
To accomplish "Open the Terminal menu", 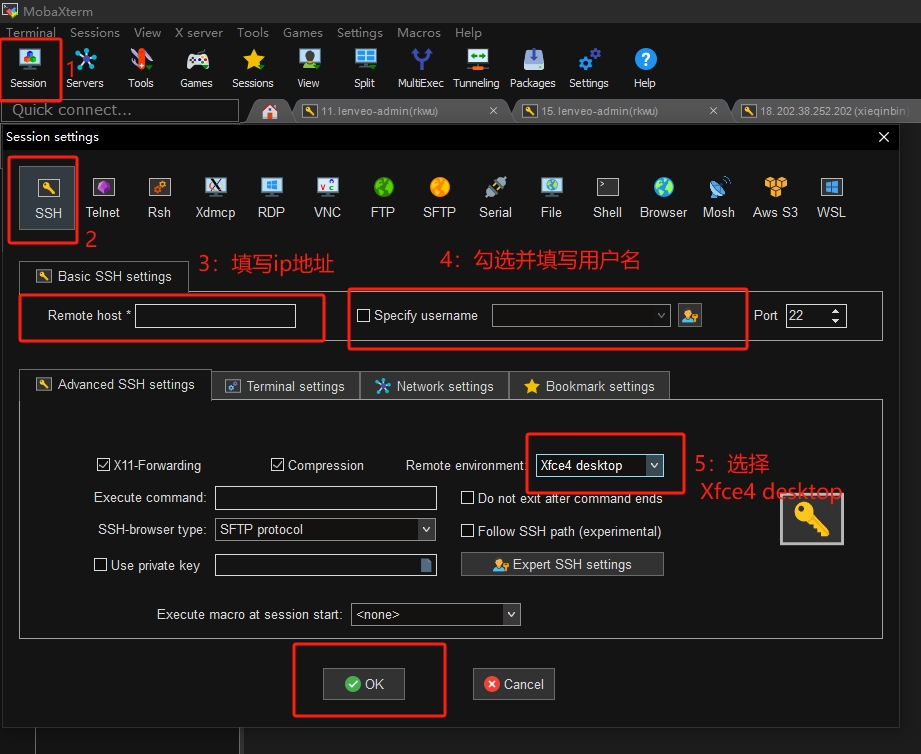I will (x=31, y=32).
